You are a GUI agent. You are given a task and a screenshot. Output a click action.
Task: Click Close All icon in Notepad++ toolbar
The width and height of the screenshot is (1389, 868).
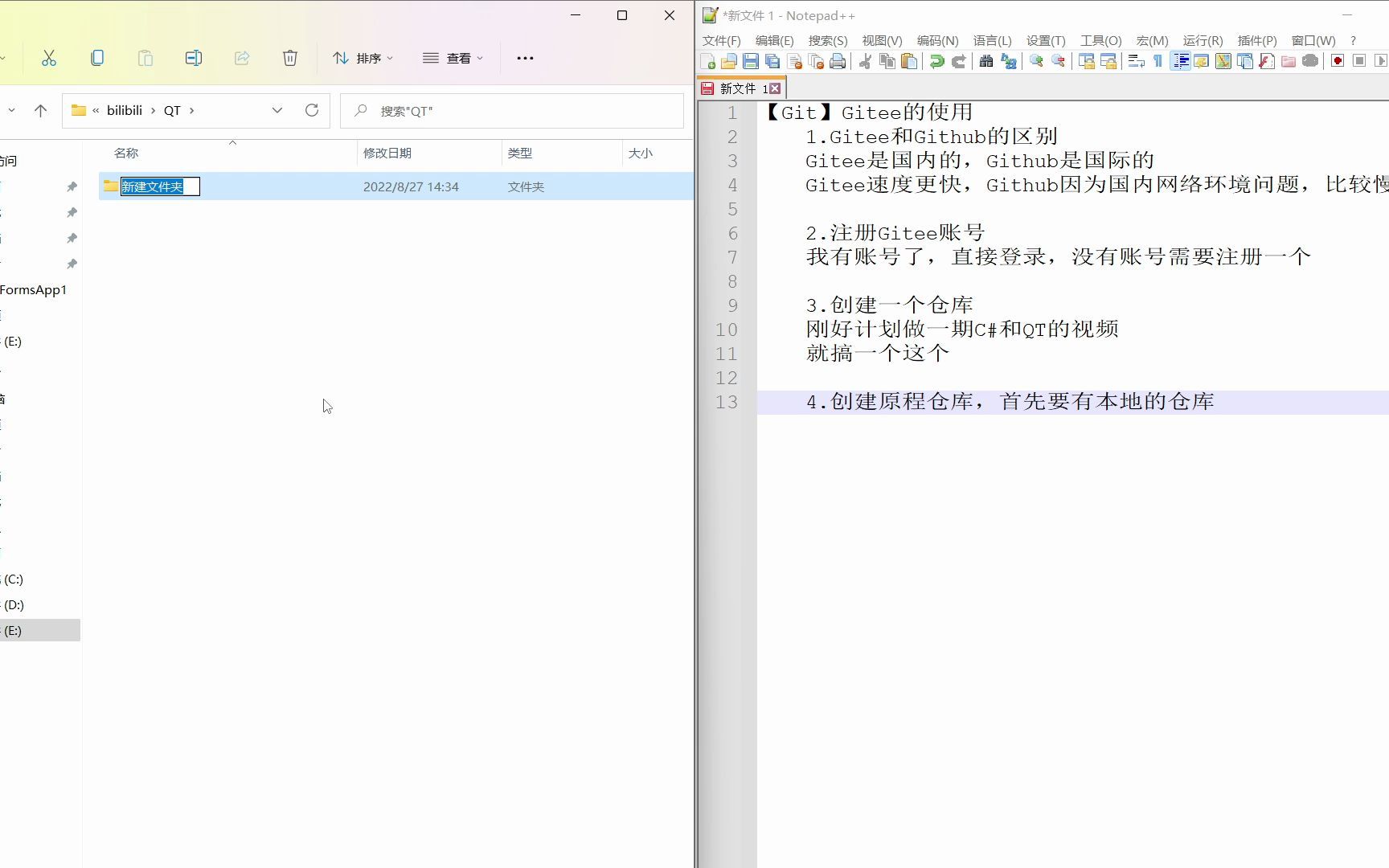click(817, 62)
